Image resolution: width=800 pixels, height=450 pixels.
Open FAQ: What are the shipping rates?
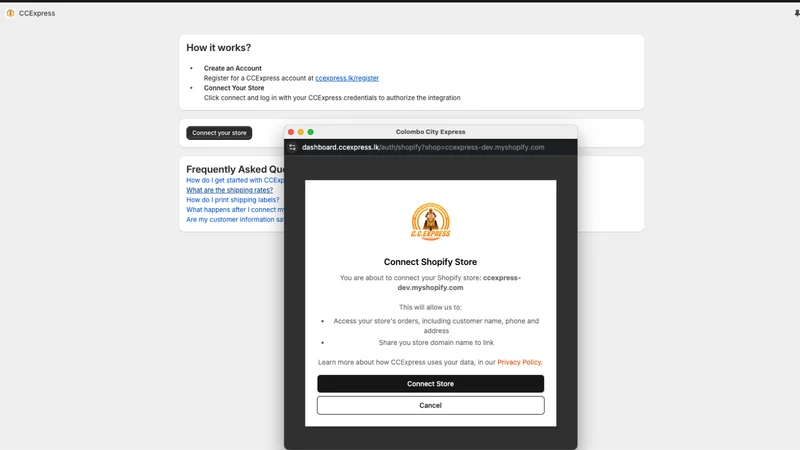[x=230, y=190]
